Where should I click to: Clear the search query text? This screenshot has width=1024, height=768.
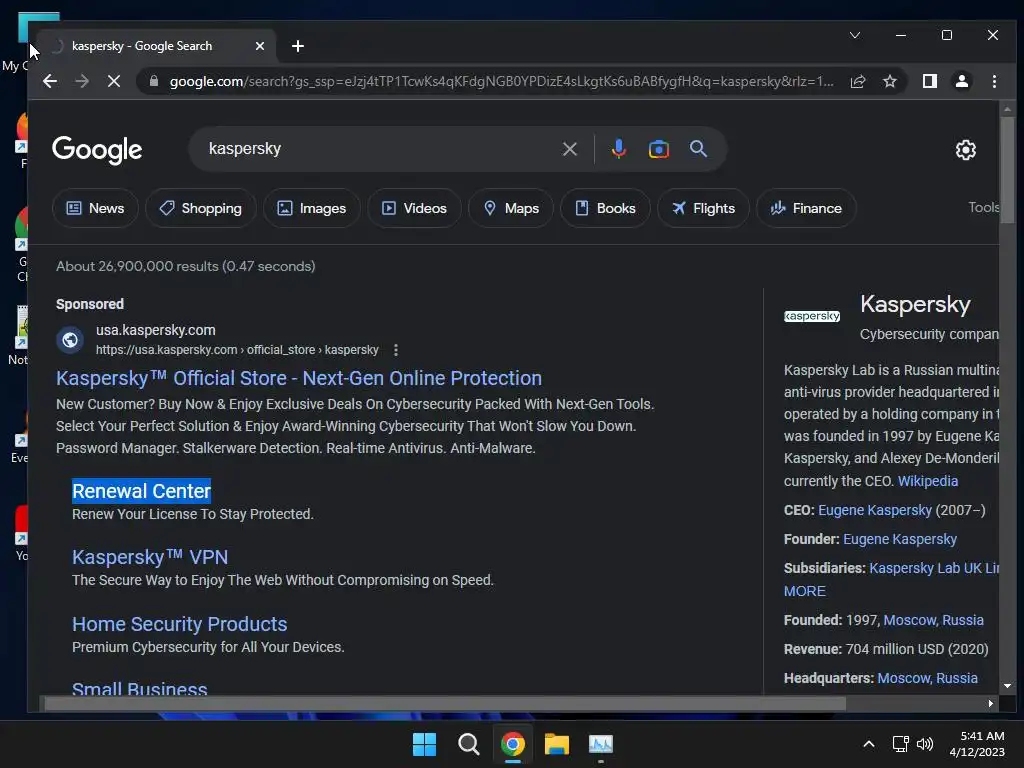coord(569,149)
